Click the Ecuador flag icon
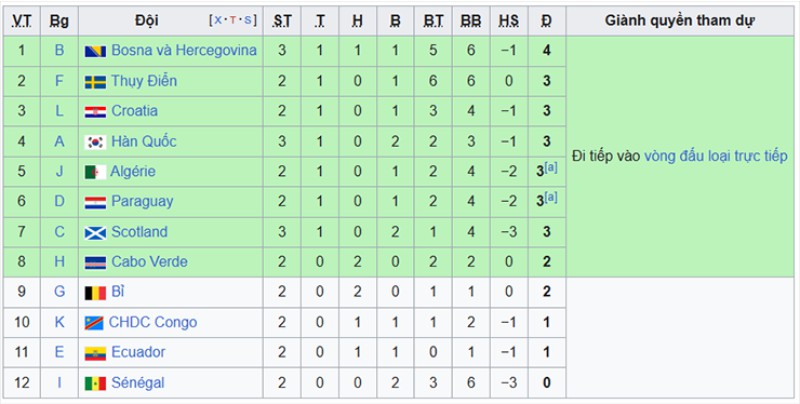The height and width of the screenshot is (404, 800). [95, 354]
